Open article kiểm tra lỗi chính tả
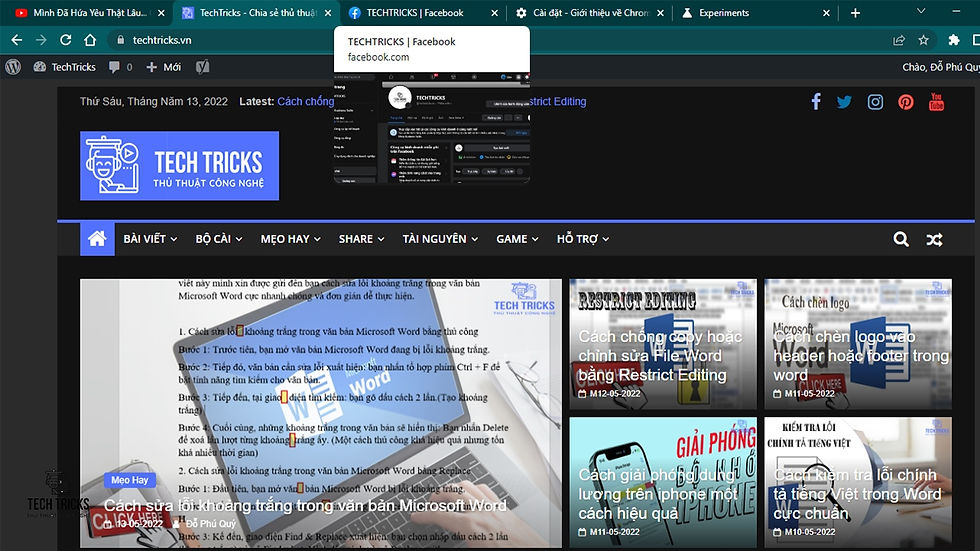This screenshot has width=980, height=551. point(856,494)
